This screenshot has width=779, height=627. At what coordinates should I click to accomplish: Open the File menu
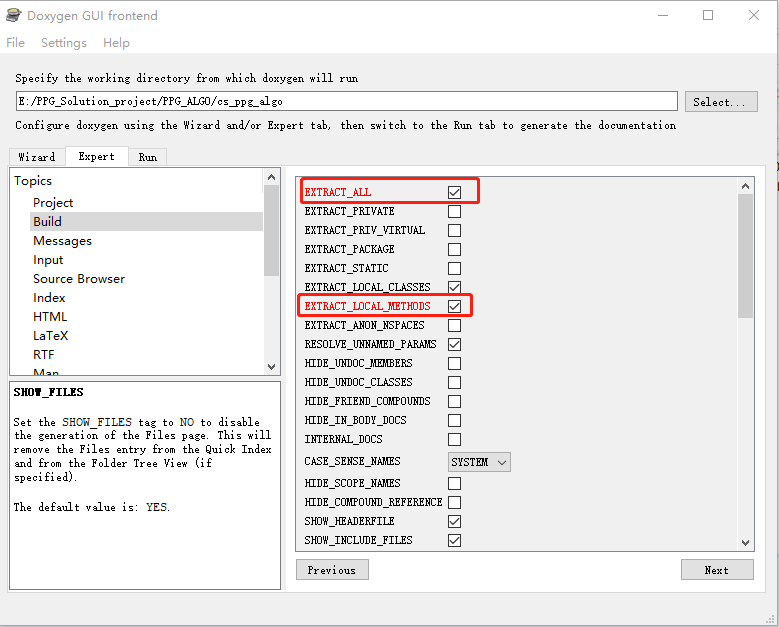tap(15, 43)
